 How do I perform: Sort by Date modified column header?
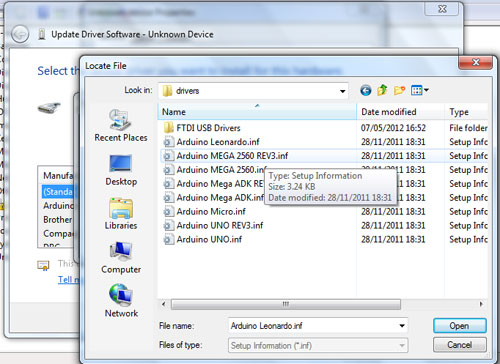pyautogui.click(x=401, y=112)
